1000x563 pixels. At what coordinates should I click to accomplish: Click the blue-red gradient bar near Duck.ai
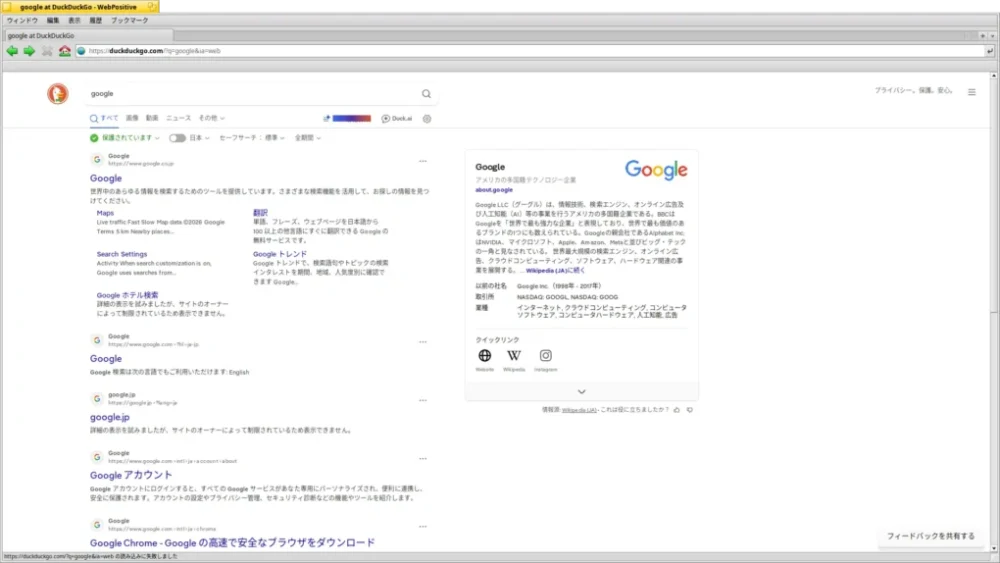pyautogui.click(x=351, y=119)
